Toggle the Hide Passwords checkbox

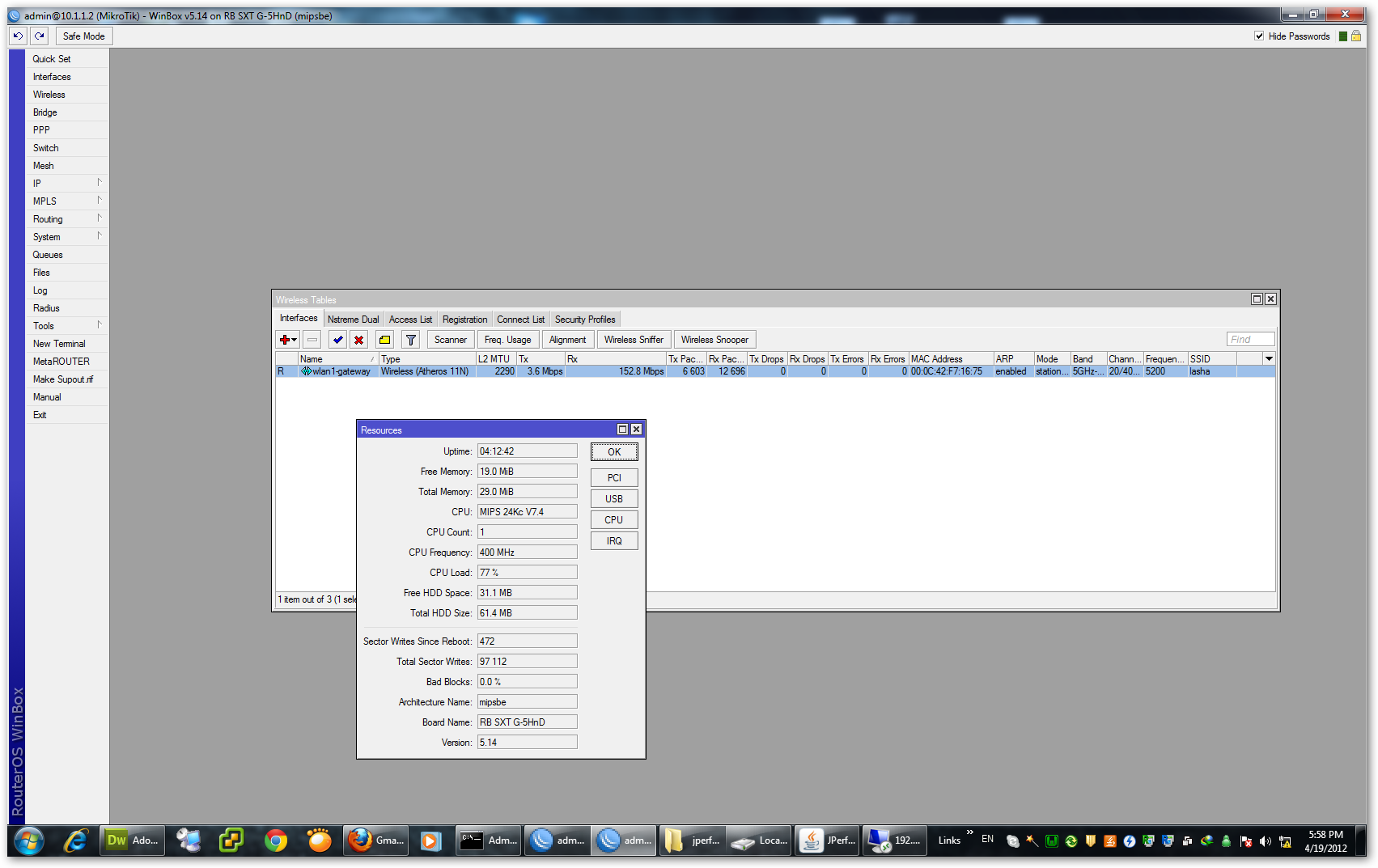1259,36
